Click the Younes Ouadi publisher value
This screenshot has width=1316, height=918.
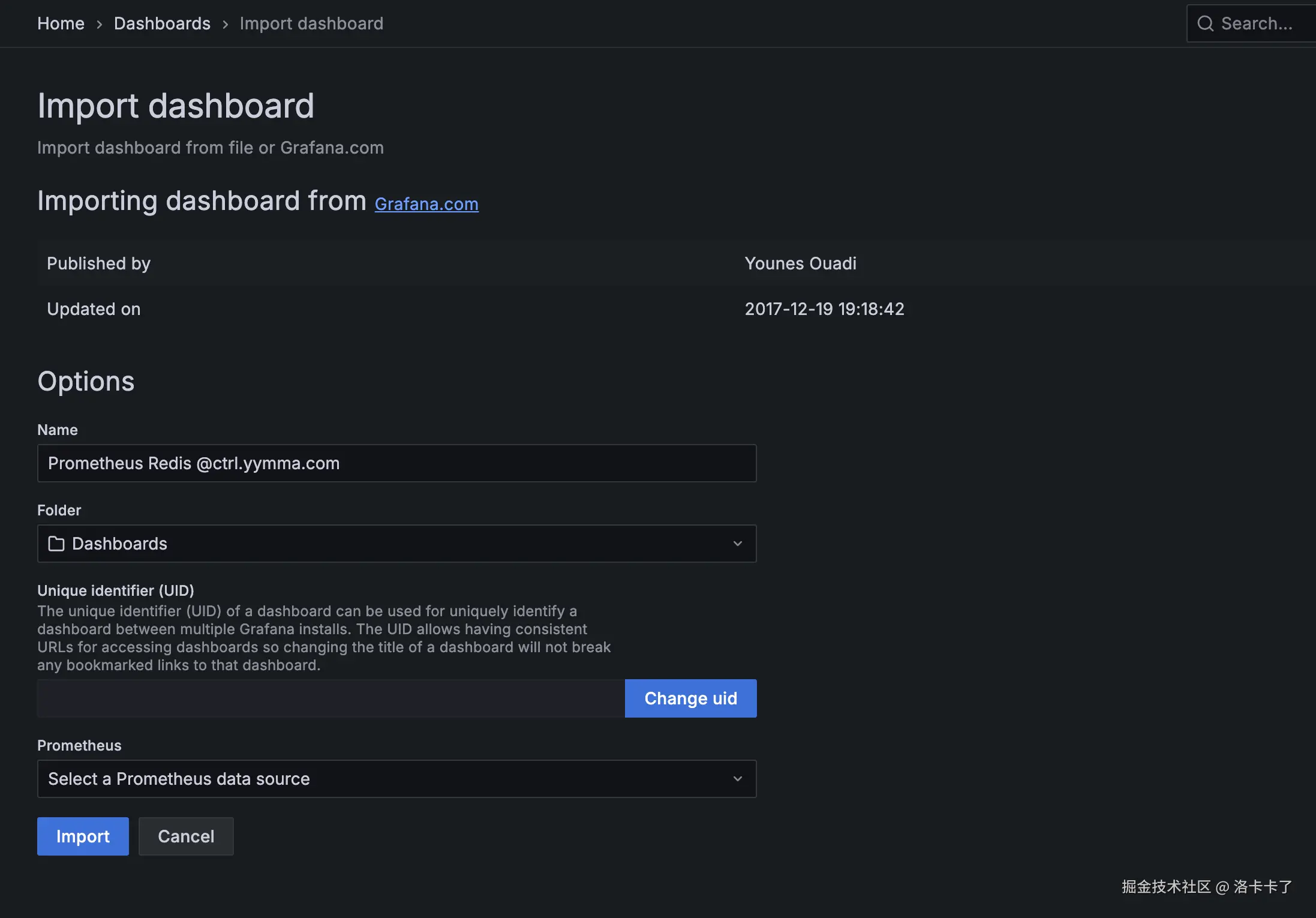click(800, 263)
